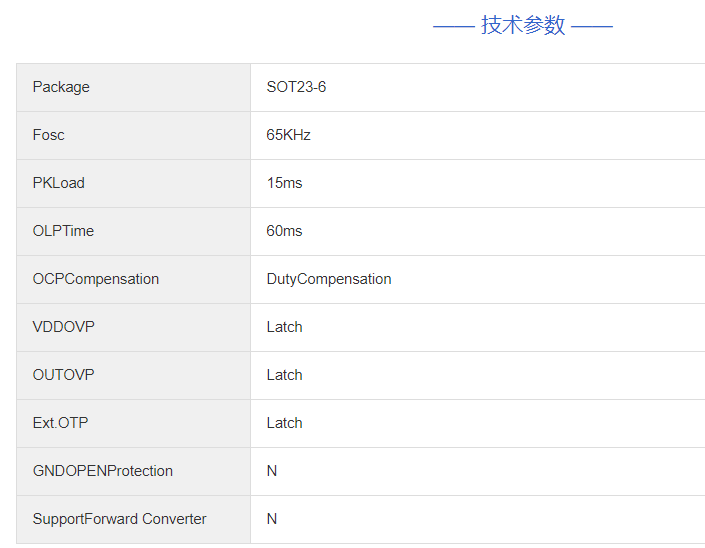Click the Package label cell
This screenshot has height=548, width=705.
(x=61, y=87)
